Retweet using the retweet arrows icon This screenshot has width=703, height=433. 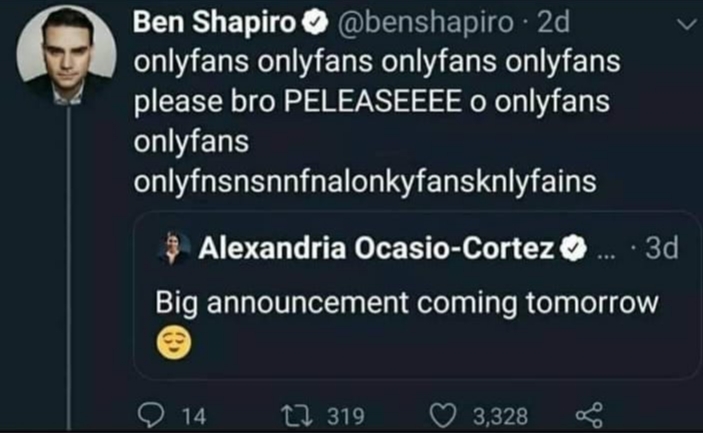(x=296, y=416)
